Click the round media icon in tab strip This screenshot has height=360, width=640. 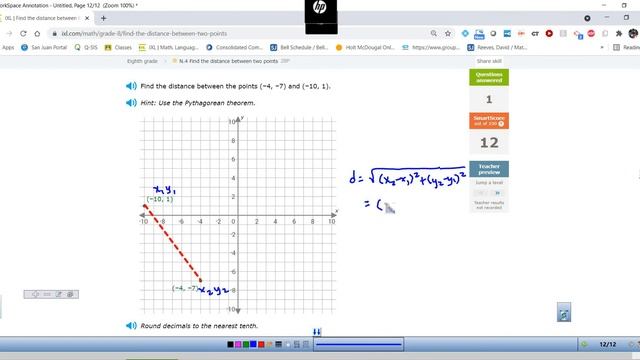(587, 18)
